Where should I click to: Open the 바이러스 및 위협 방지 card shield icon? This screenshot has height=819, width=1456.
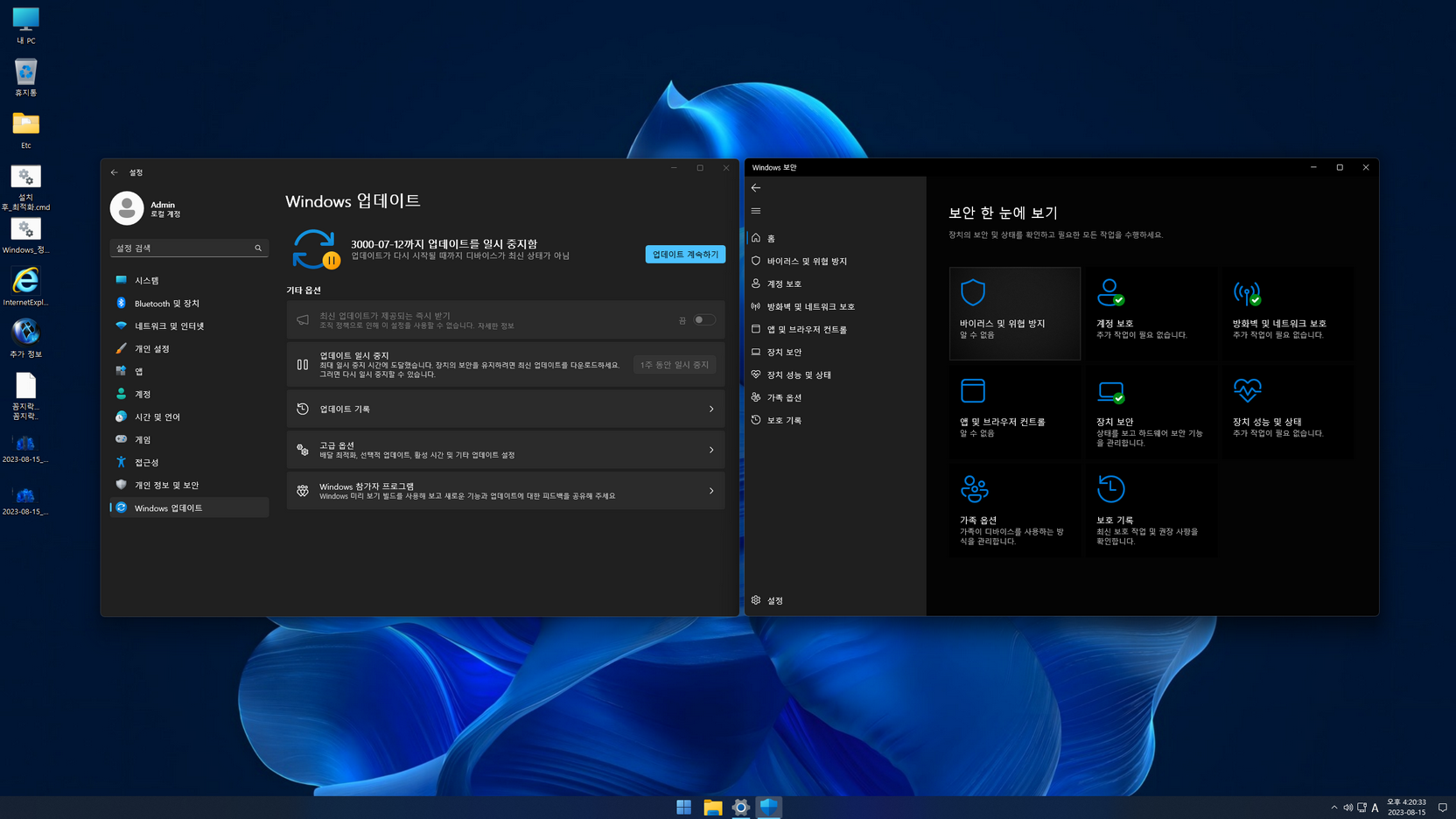point(973,292)
